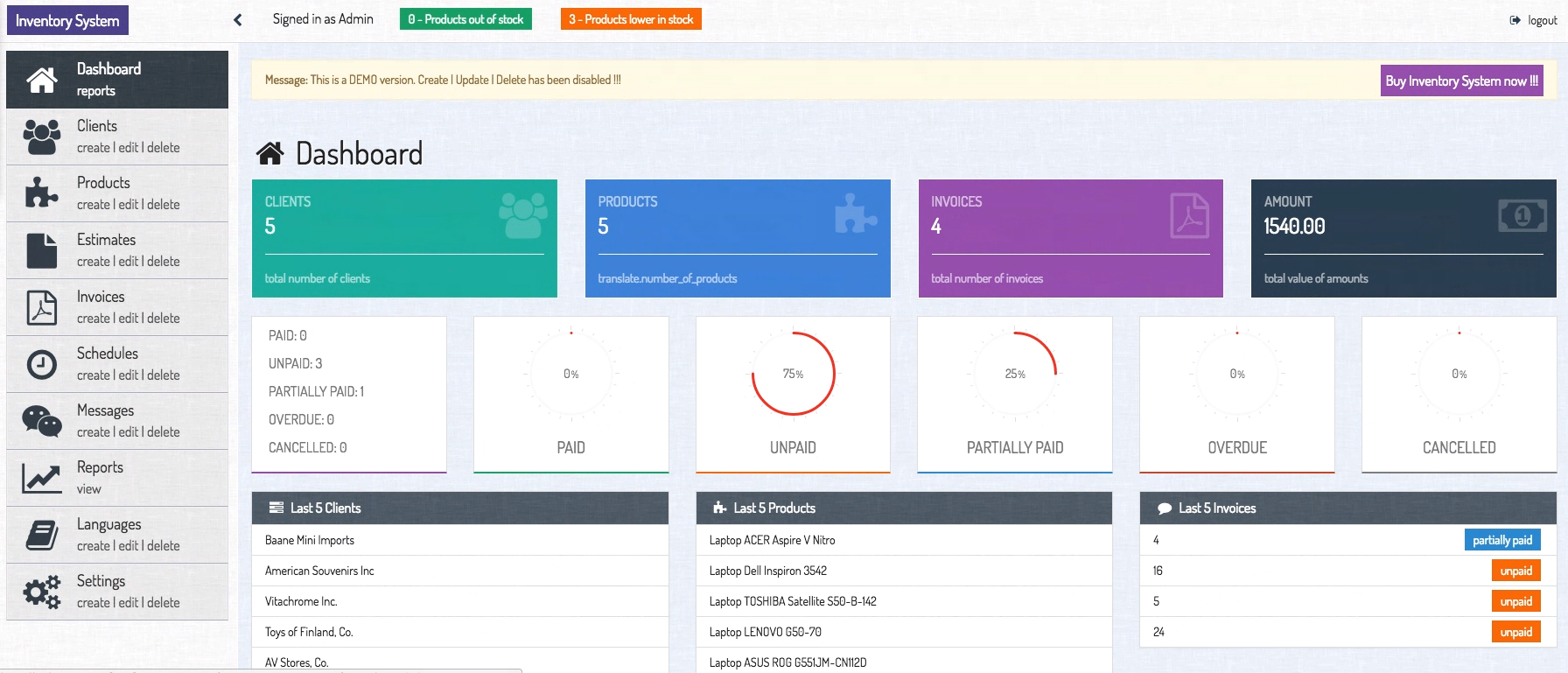Click the partially paid status label

coord(1501,540)
